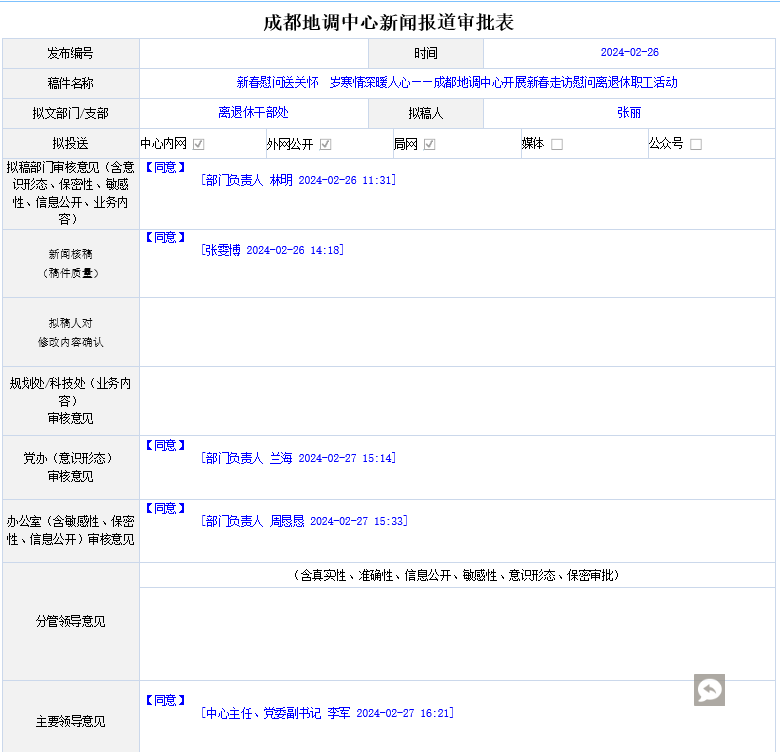Viewport: 780px width, 752px height.
Task: Click the empty 分管领导意见 opinion area
Action: (x=457, y=633)
